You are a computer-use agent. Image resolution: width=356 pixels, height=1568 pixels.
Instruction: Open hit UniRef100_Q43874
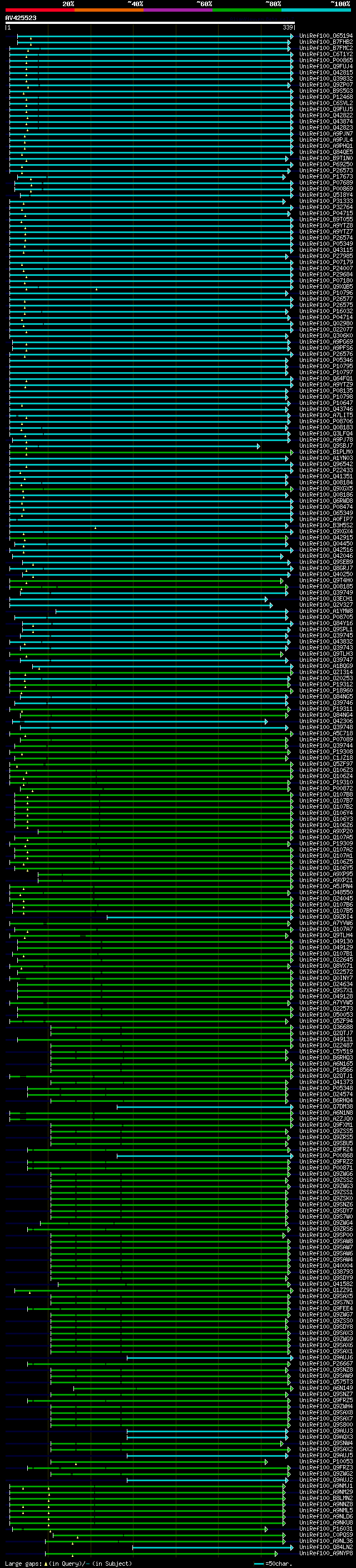pyautogui.click(x=325, y=121)
